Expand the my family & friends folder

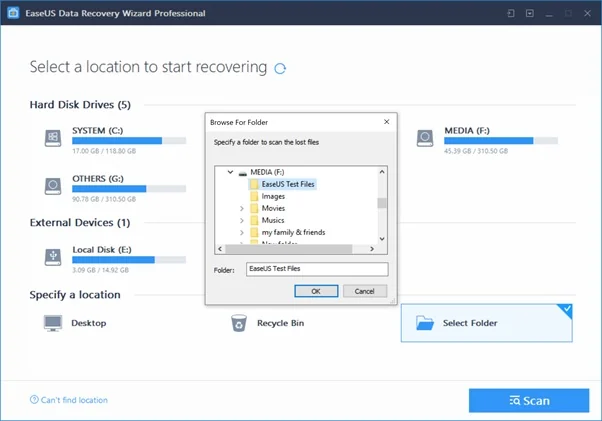[242, 232]
